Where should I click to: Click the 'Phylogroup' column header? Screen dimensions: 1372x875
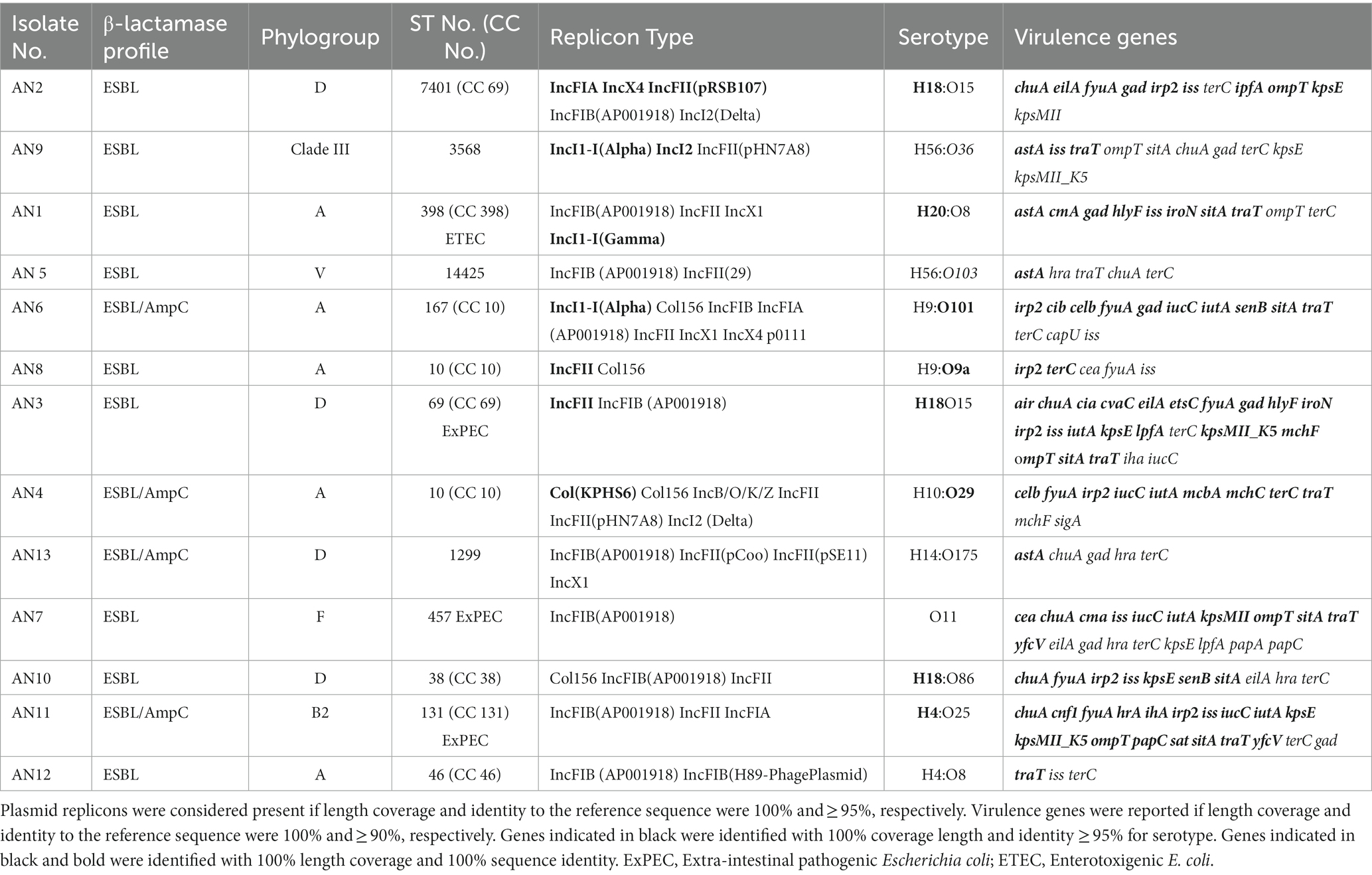(x=320, y=37)
